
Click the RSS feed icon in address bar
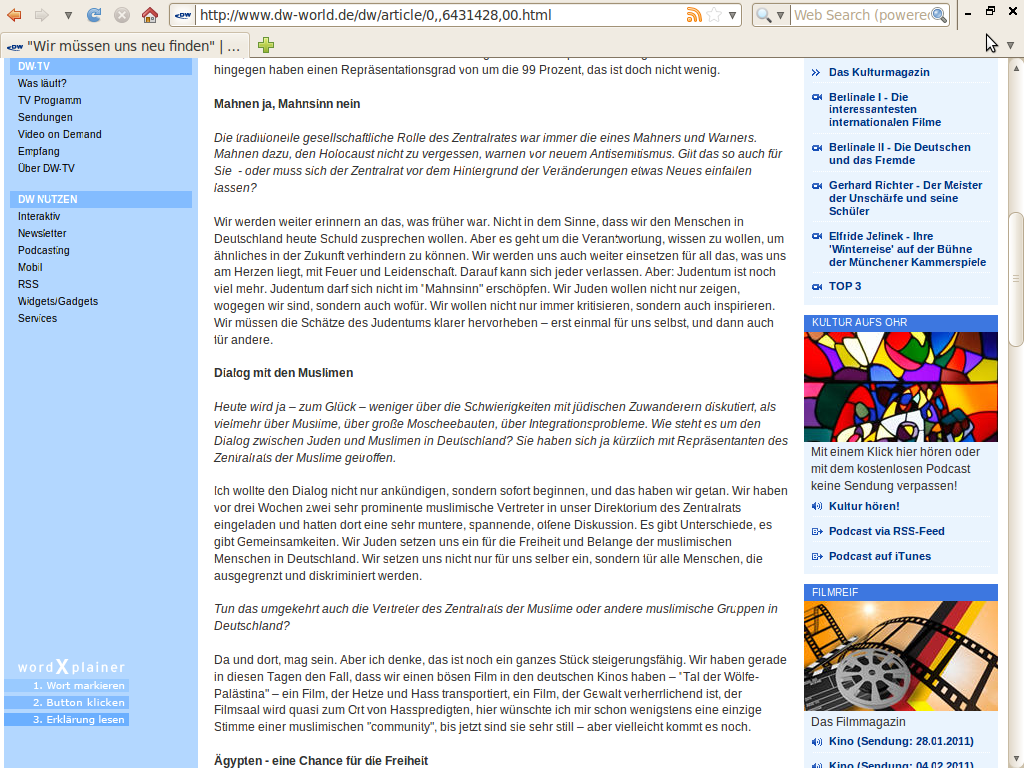click(x=694, y=15)
